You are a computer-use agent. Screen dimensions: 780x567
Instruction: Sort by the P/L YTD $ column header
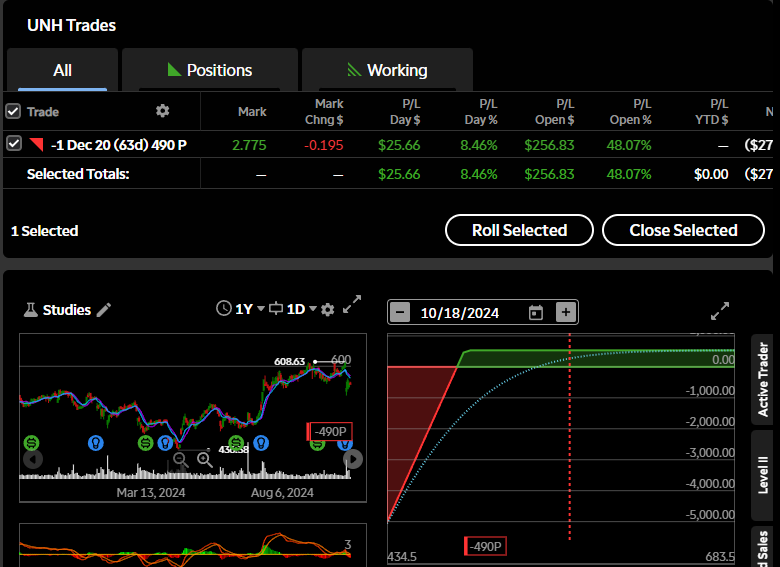pos(712,111)
